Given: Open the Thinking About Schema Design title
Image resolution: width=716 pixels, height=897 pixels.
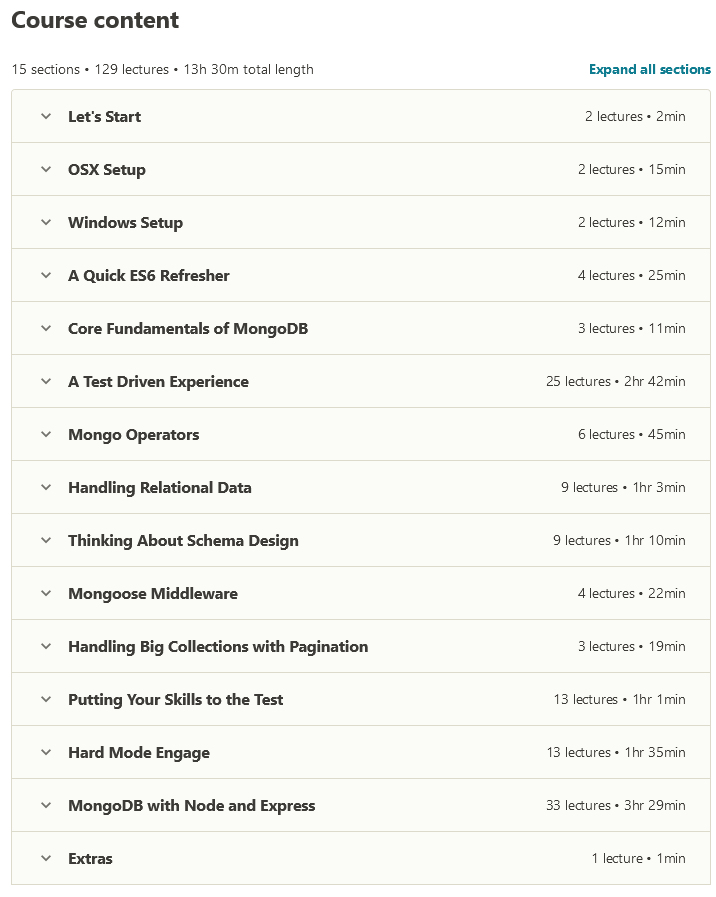Looking at the screenshot, I should (x=183, y=541).
